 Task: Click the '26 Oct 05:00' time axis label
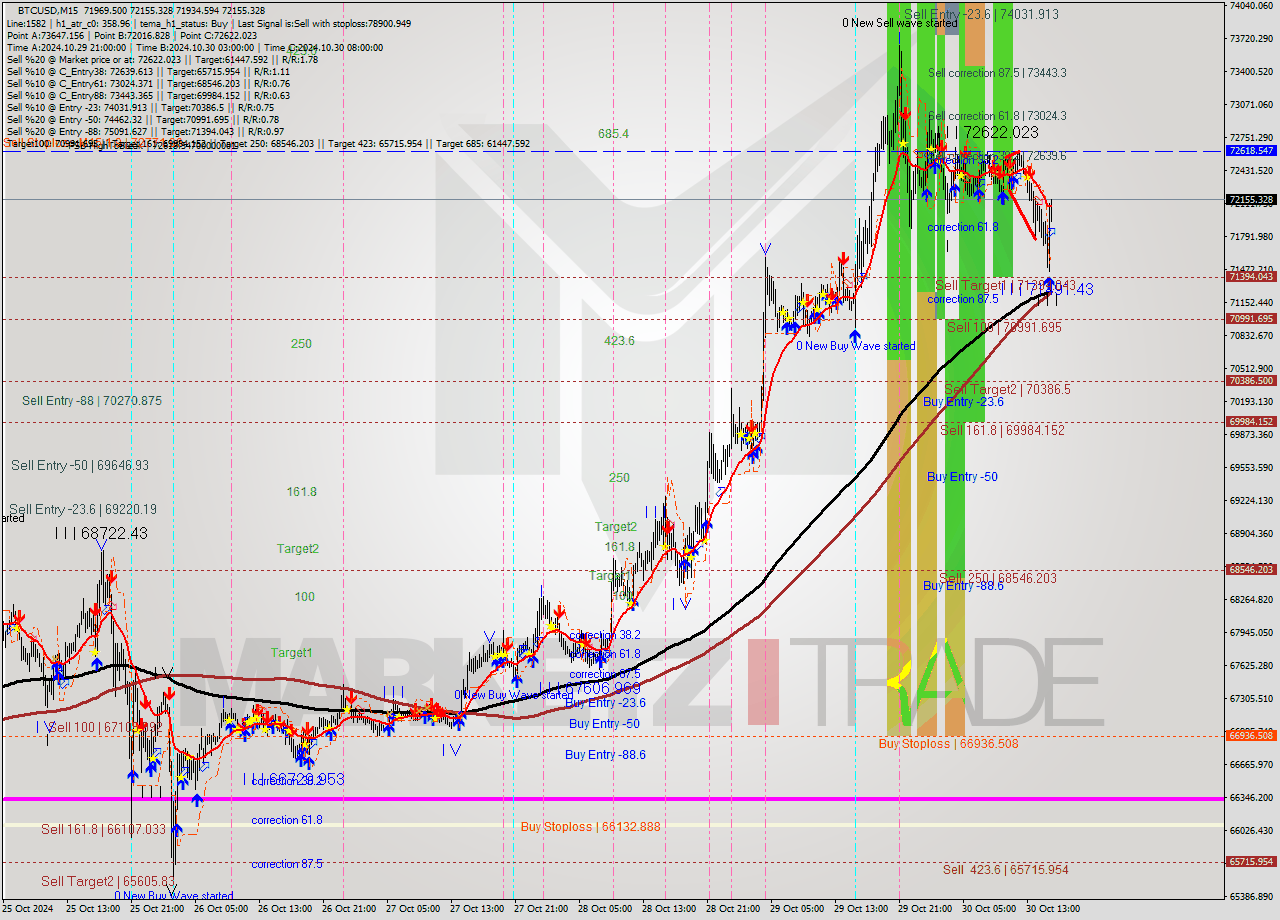[220, 909]
